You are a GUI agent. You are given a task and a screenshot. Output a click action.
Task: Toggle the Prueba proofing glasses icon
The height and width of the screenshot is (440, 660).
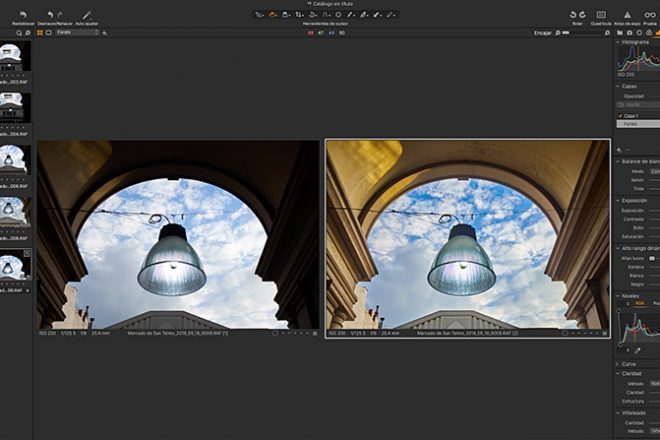coord(650,15)
